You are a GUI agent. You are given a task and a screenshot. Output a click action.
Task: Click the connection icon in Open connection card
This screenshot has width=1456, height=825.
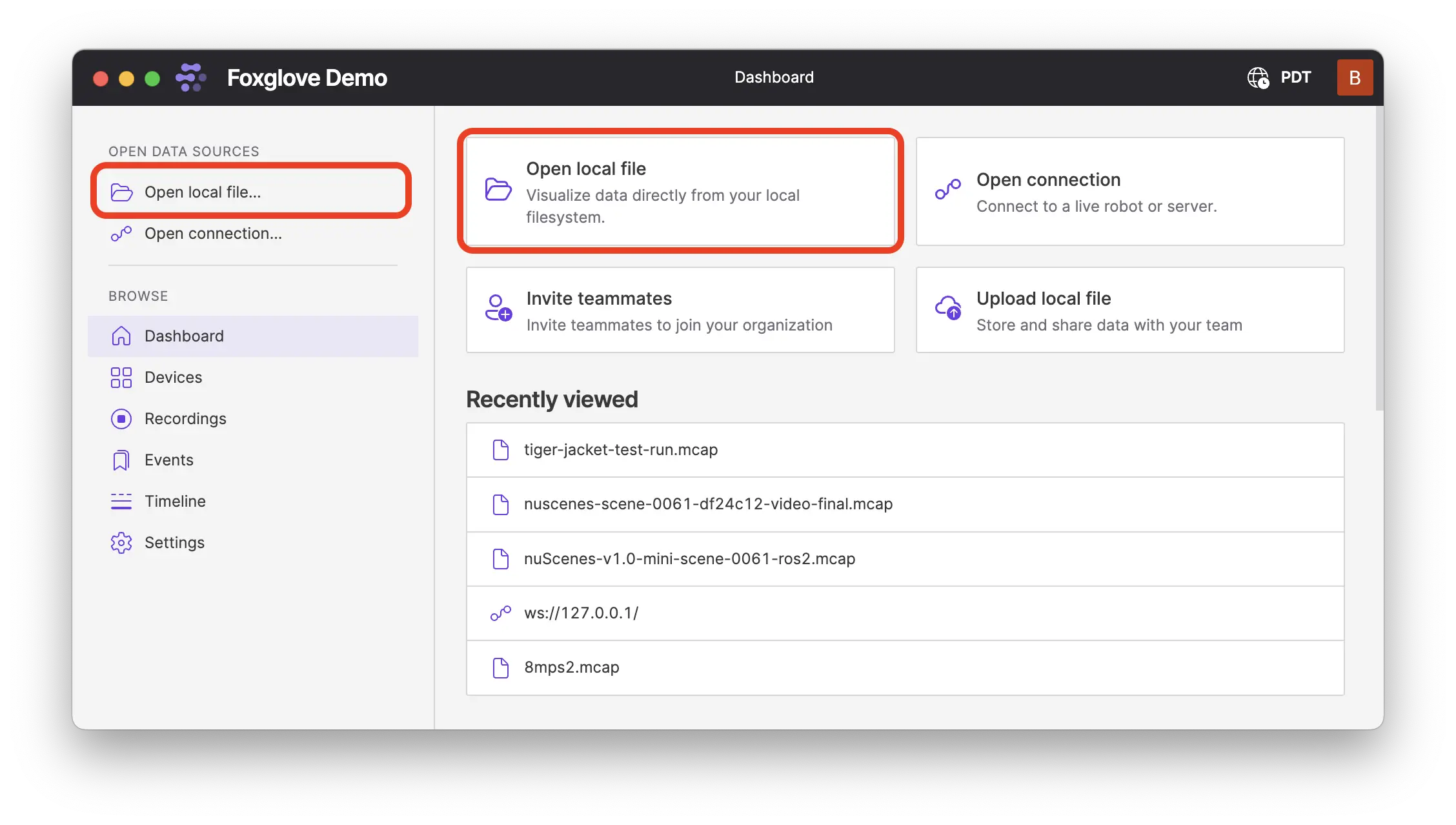coord(948,189)
